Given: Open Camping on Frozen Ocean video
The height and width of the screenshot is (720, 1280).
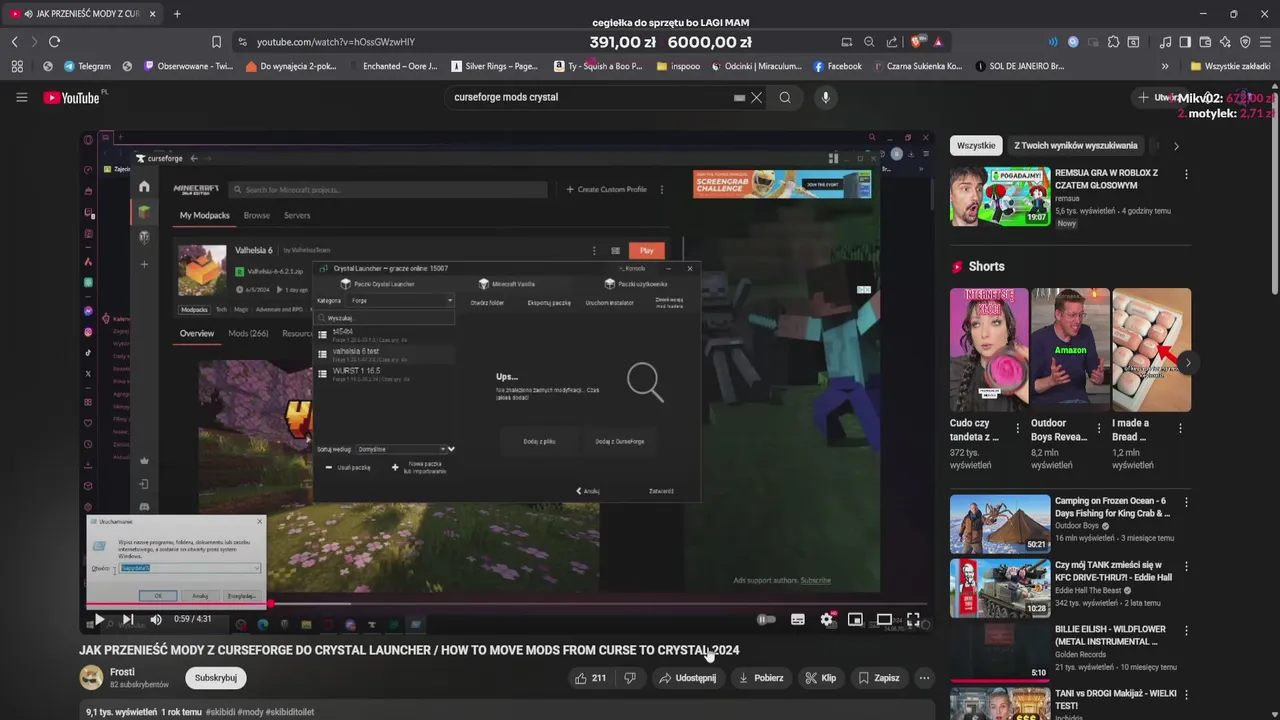Looking at the screenshot, I should (x=1000, y=524).
